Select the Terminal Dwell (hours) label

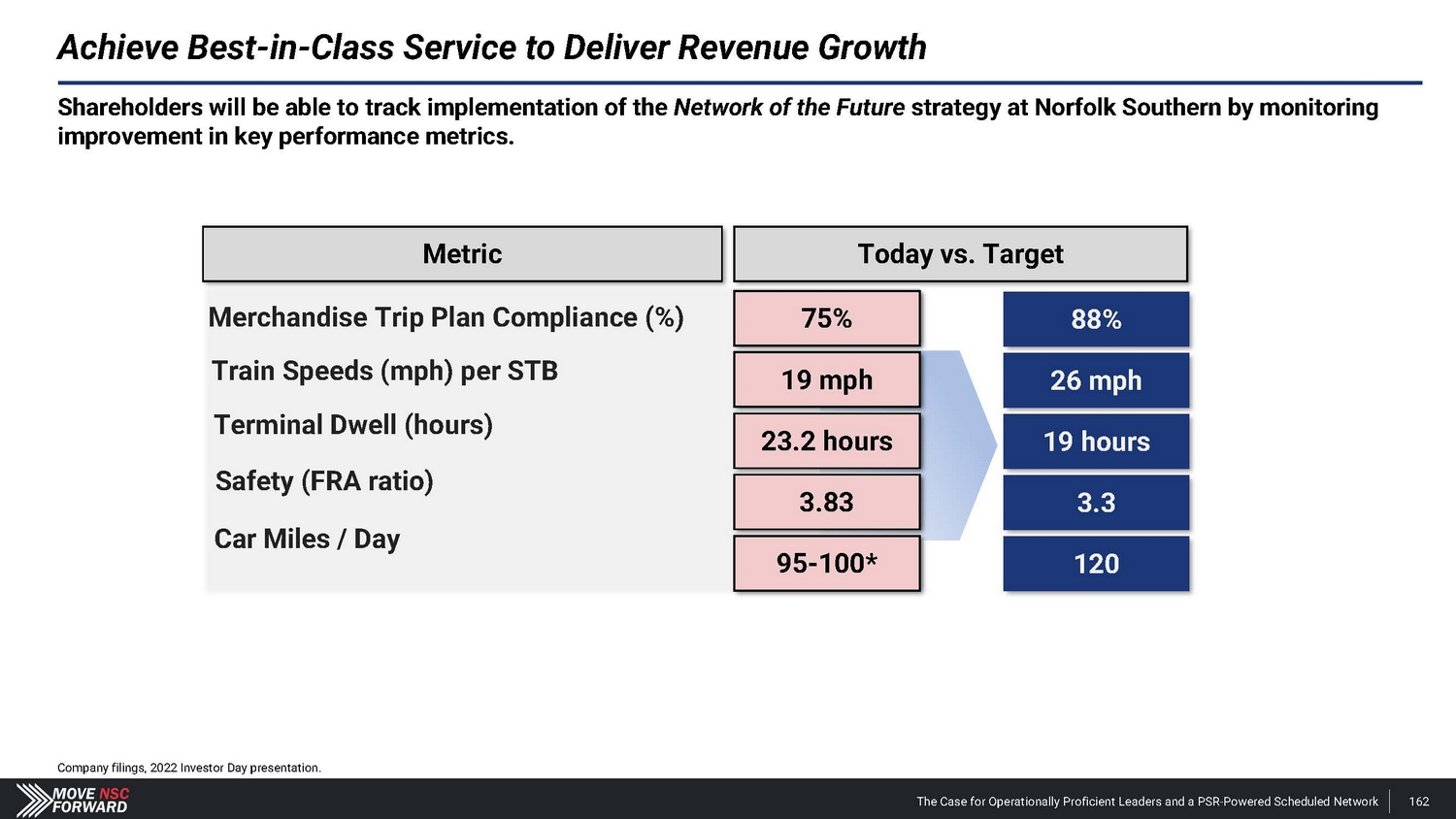click(353, 425)
